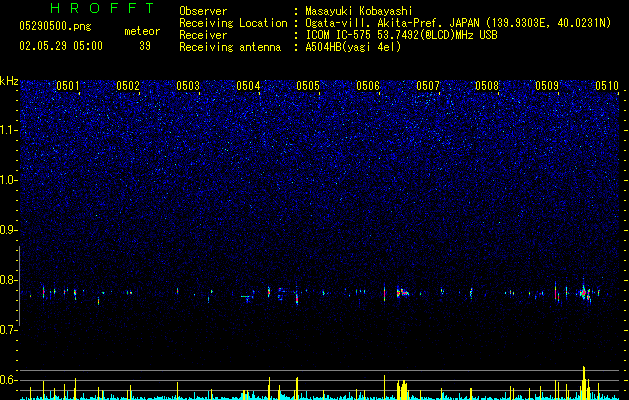Viewport: 629px width, 400px height.
Task: Click the 0.6 frequency axis label
Action: click(8, 380)
